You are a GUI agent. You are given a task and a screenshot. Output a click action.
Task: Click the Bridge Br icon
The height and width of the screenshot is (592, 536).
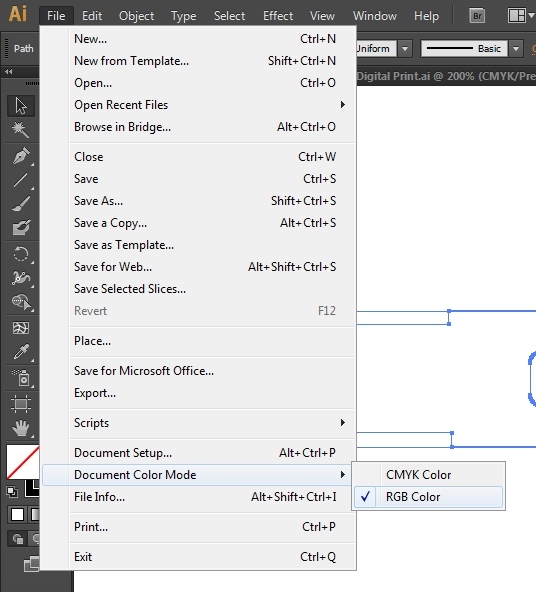pyautogui.click(x=477, y=16)
